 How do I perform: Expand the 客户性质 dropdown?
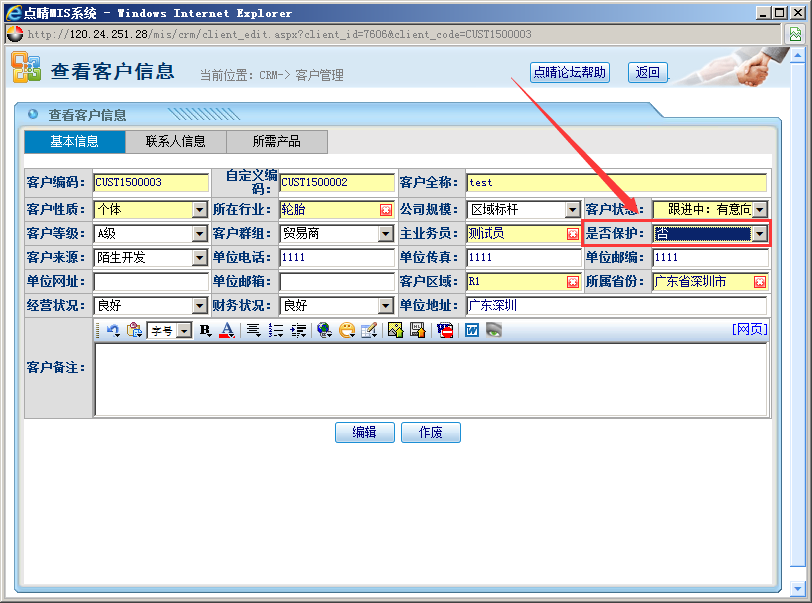[x=199, y=210]
